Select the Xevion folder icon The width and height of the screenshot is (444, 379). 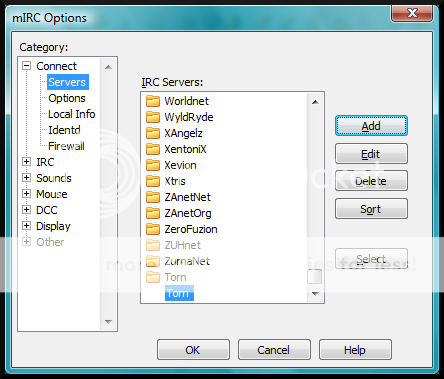(x=153, y=165)
